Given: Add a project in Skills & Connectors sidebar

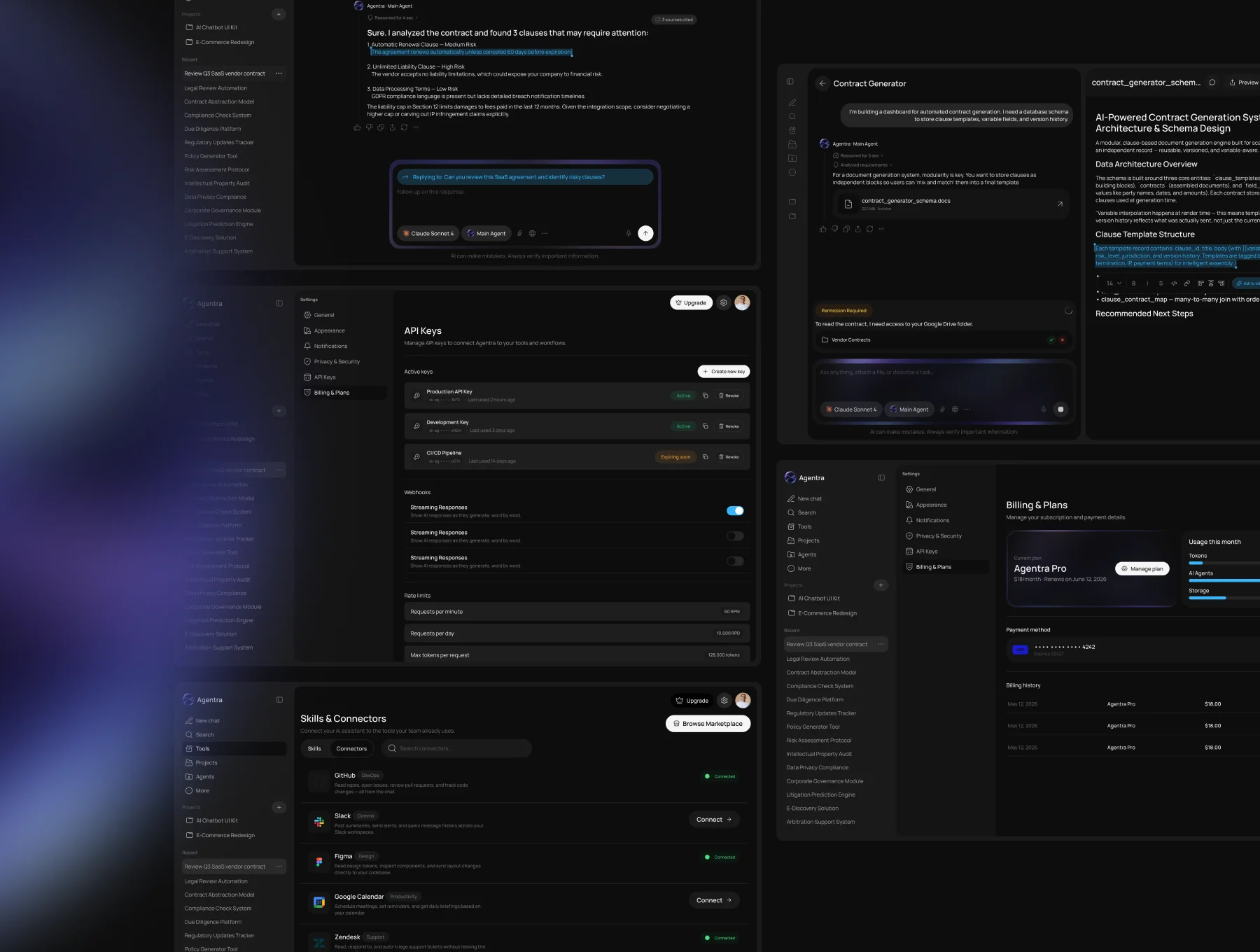Looking at the screenshot, I should click(279, 807).
